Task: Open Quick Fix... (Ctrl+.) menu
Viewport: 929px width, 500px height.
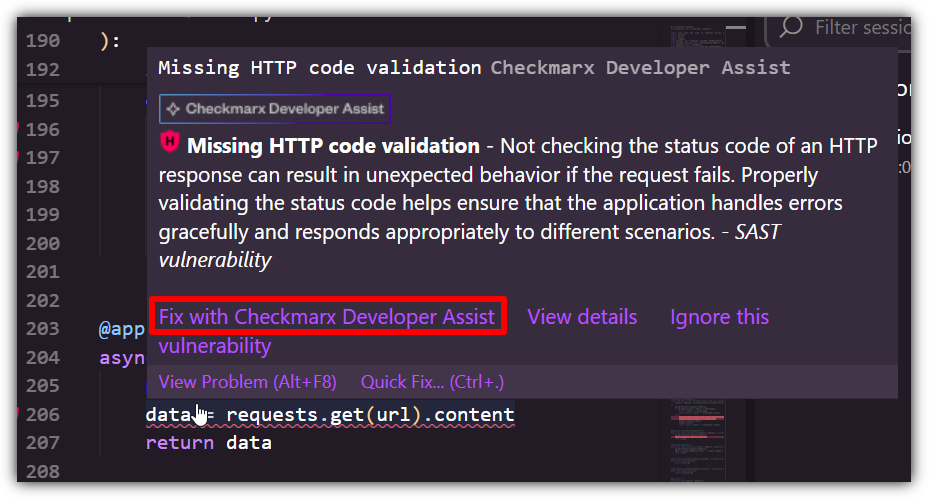Action: click(x=432, y=382)
